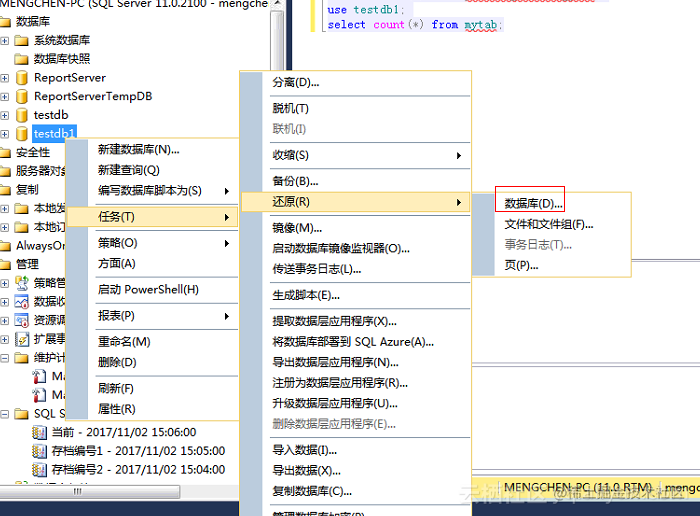The height and width of the screenshot is (516, 700).
Task: Collapse the SQL Server logs node
Action: [x=4, y=414]
